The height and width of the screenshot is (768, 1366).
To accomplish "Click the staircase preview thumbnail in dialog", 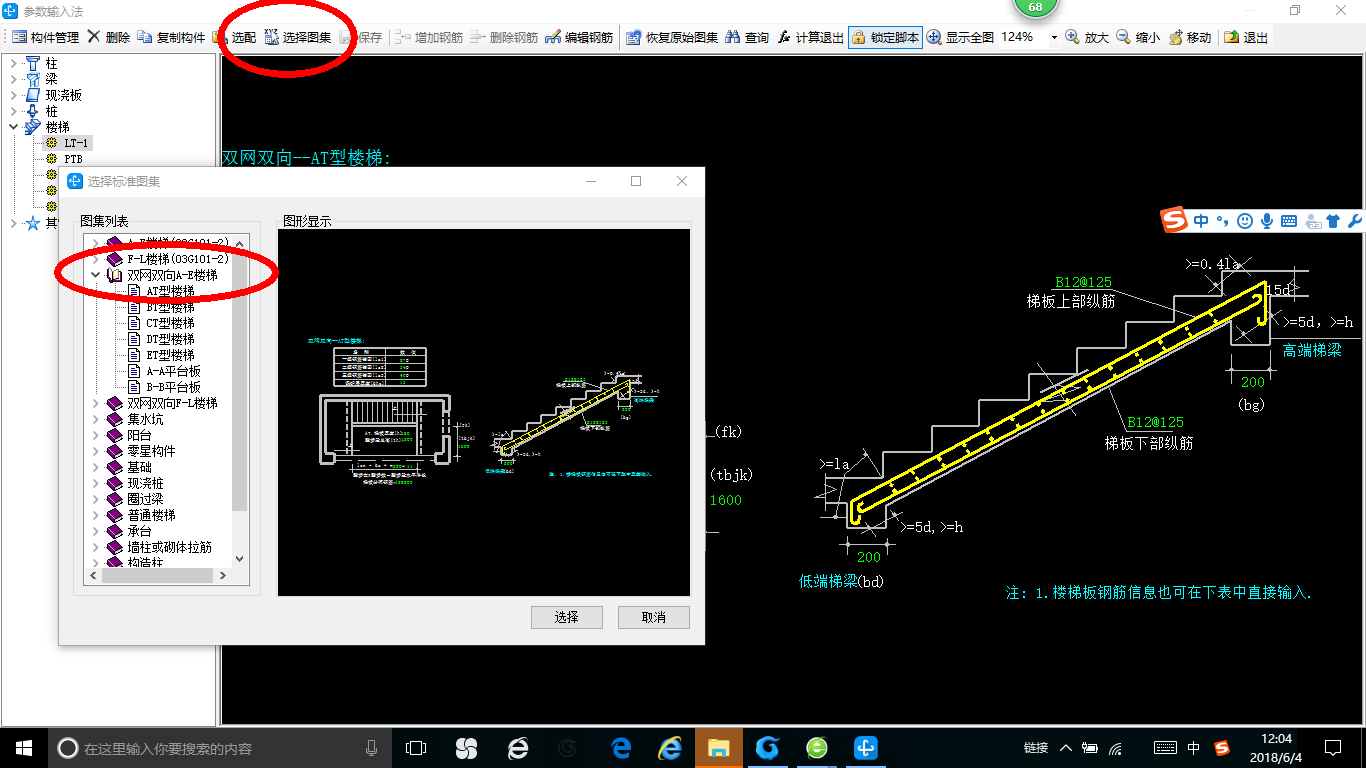I will point(484,413).
